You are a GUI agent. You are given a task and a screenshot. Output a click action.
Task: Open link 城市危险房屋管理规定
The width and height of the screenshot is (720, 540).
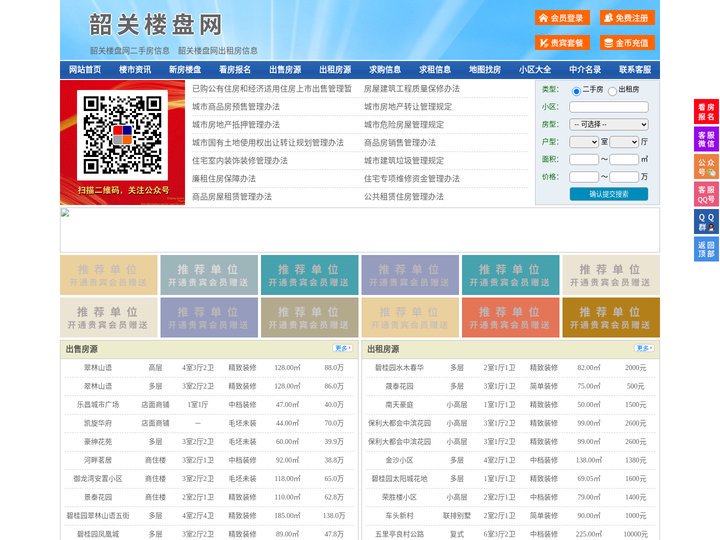pos(404,124)
